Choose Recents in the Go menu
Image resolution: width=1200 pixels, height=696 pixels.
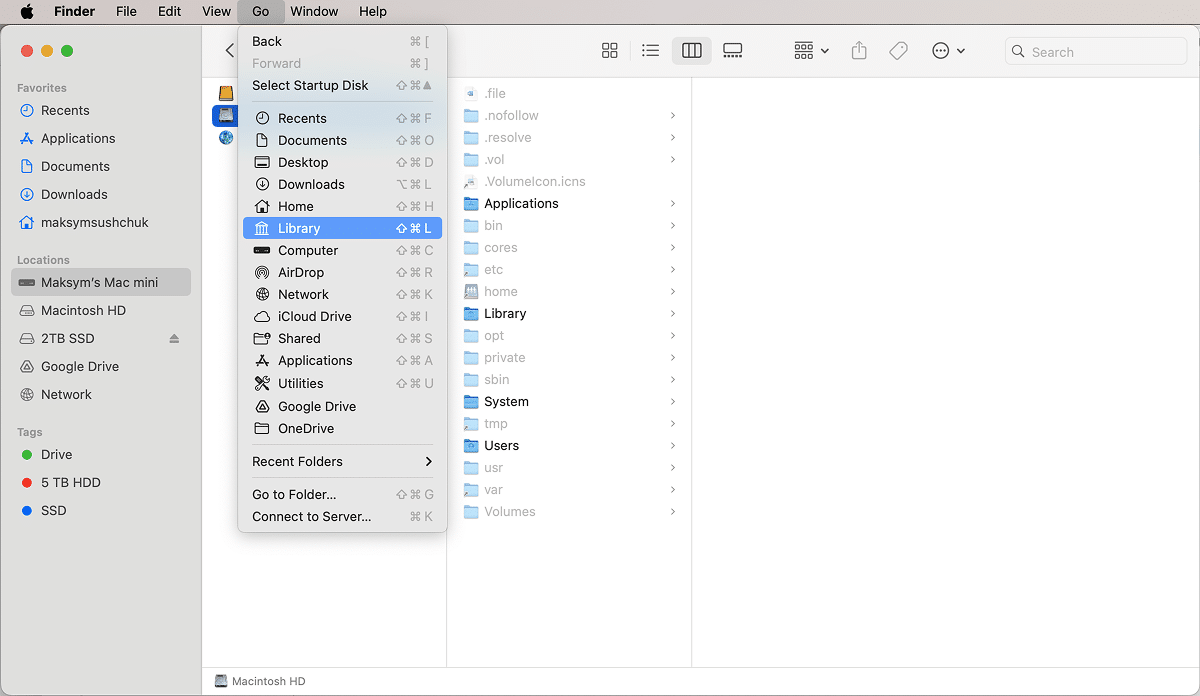tap(342, 118)
